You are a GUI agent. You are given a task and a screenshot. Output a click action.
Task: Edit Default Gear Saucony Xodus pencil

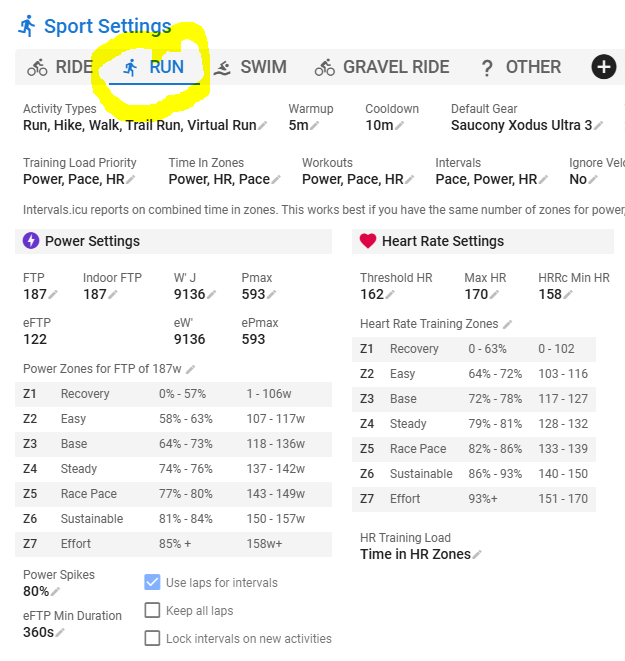(x=598, y=126)
